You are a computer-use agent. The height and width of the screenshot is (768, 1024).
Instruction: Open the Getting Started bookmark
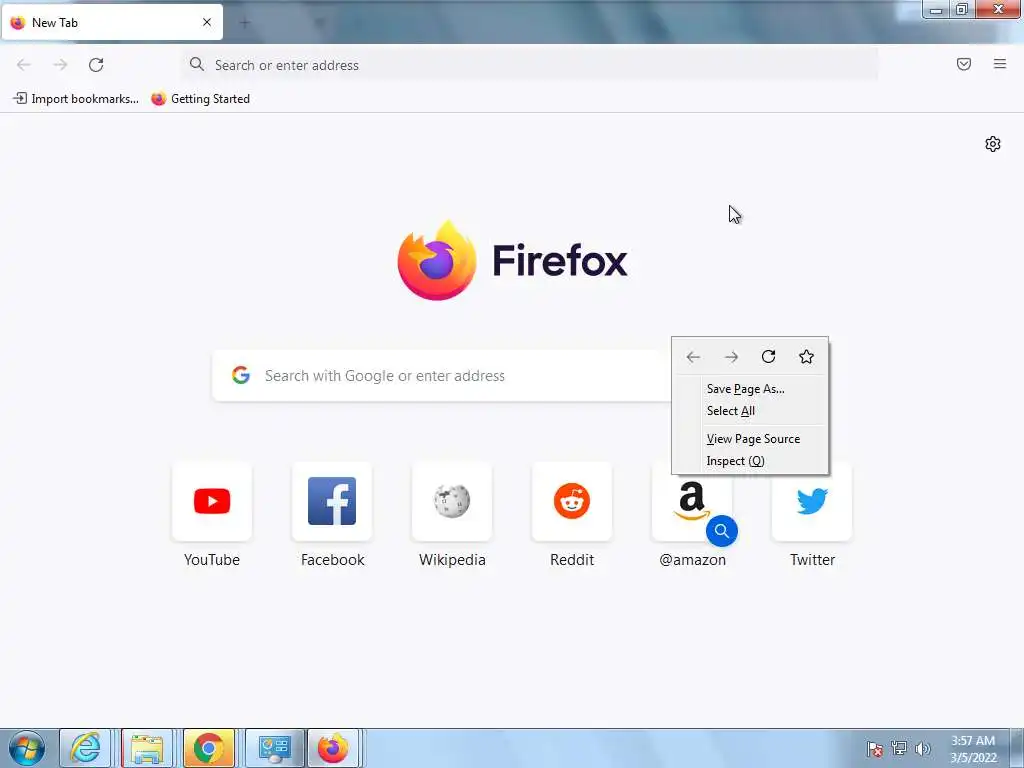[x=200, y=99]
